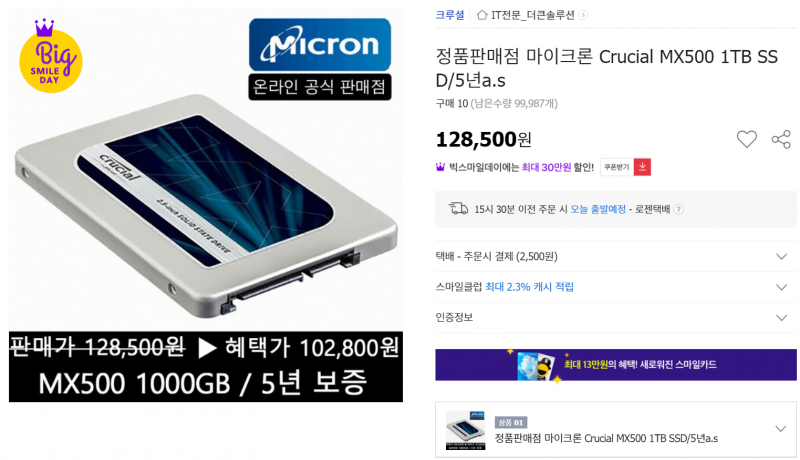Click the arrow icon after seller name
Screen dimensions: 800x460
tap(583, 15)
